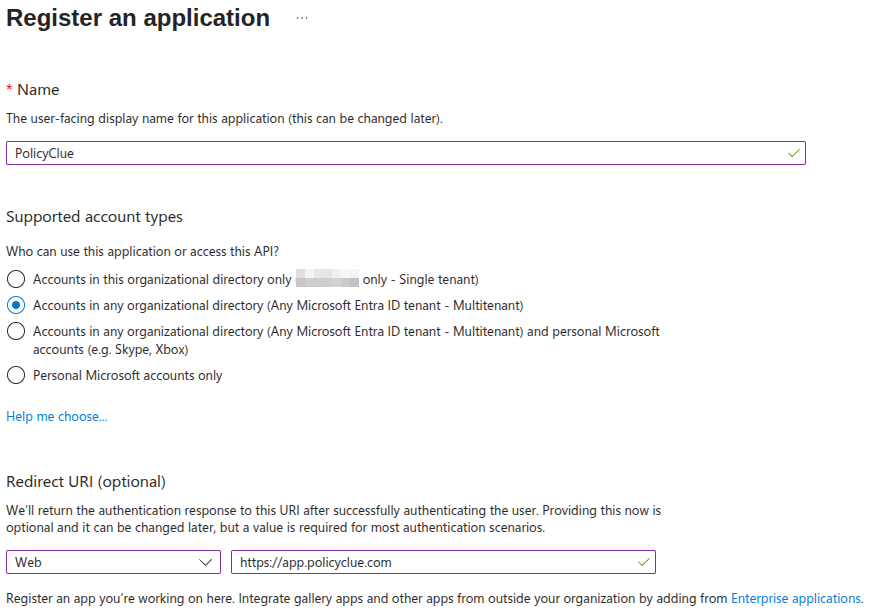The image size is (891, 615).
Task: Click the 'Who can use this application' question text
Action: tap(143, 251)
